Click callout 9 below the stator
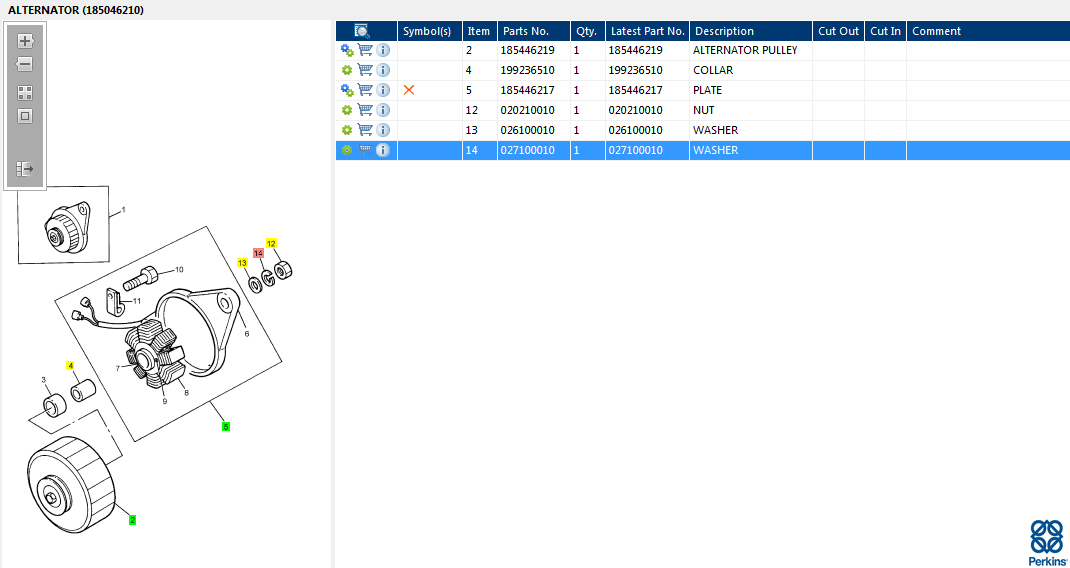This screenshot has width=1070, height=568. tap(164, 401)
